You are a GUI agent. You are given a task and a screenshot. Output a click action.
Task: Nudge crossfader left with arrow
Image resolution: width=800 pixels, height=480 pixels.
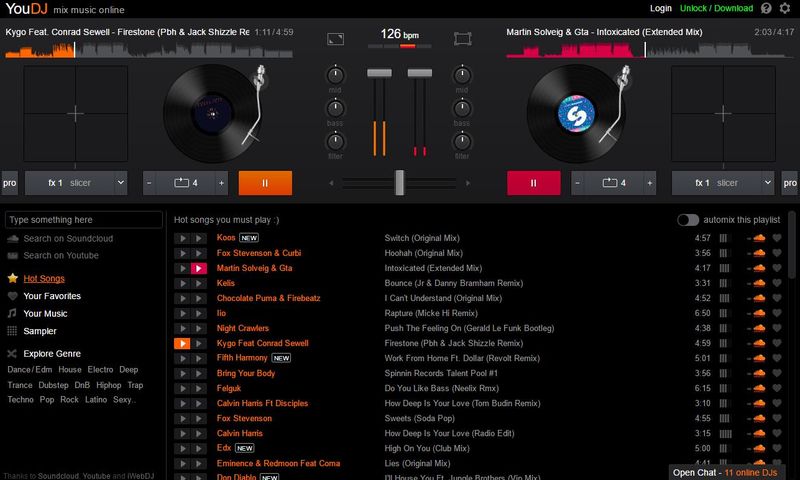click(x=332, y=183)
